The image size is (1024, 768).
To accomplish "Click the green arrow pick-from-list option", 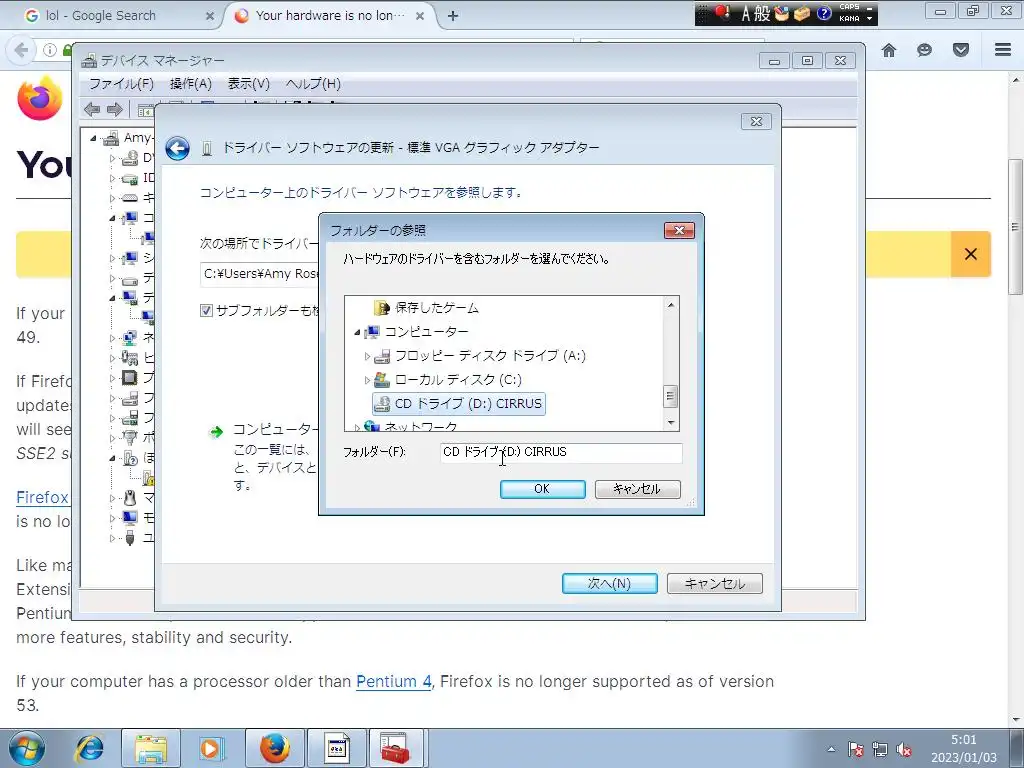I will 216,432.
